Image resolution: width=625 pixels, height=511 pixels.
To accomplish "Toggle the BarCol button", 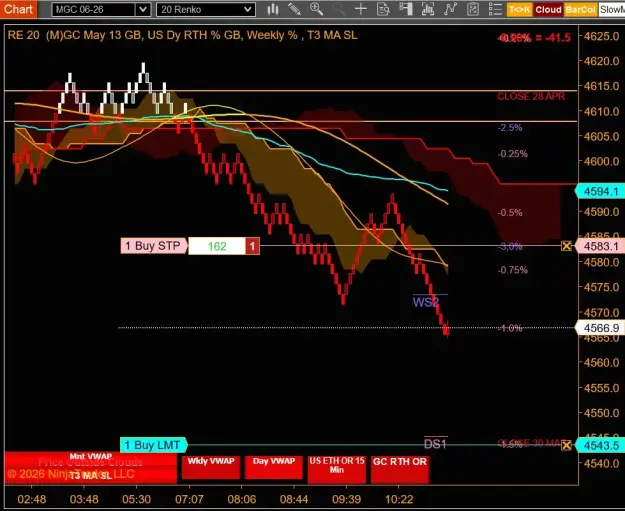I will [x=580, y=10].
